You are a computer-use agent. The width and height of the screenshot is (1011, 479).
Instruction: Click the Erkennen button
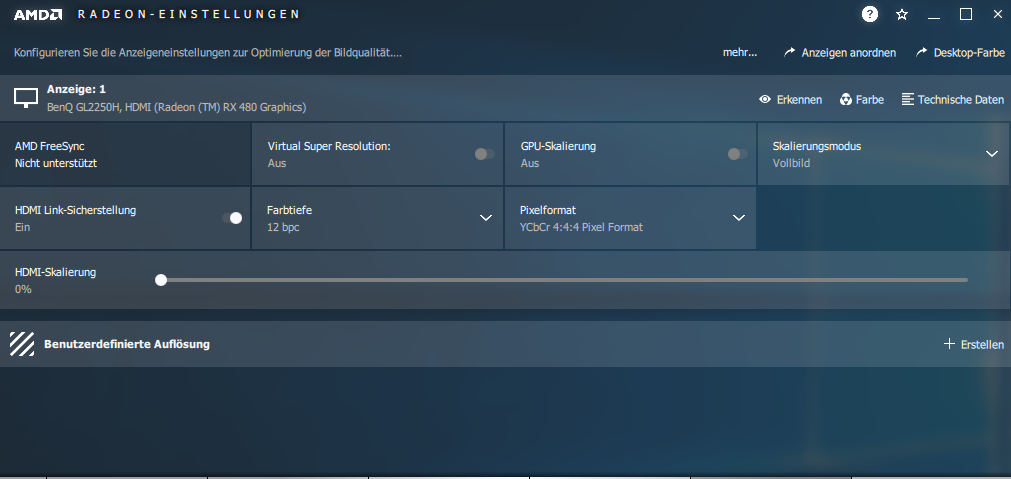[790, 99]
